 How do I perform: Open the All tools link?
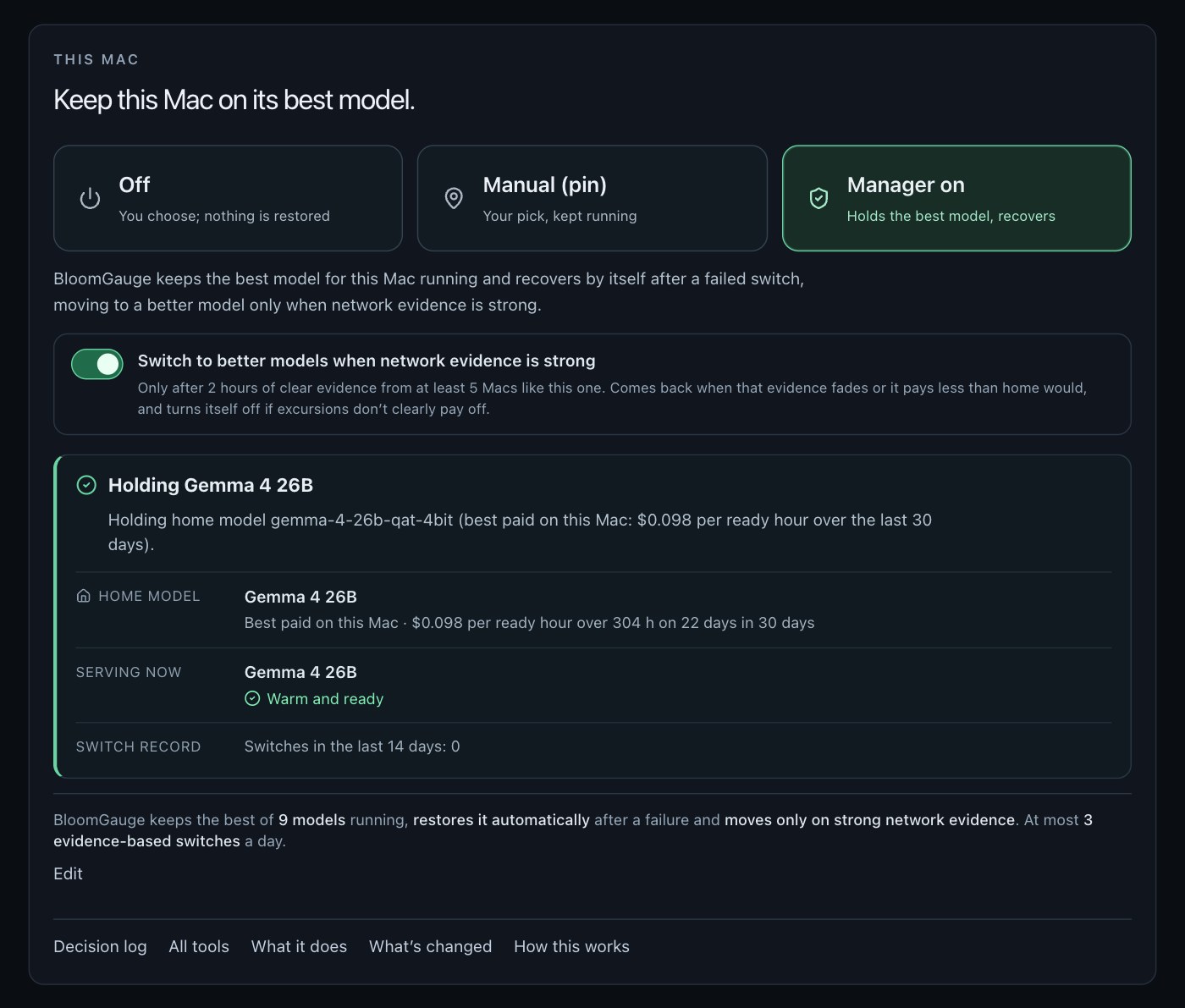[x=199, y=946]
